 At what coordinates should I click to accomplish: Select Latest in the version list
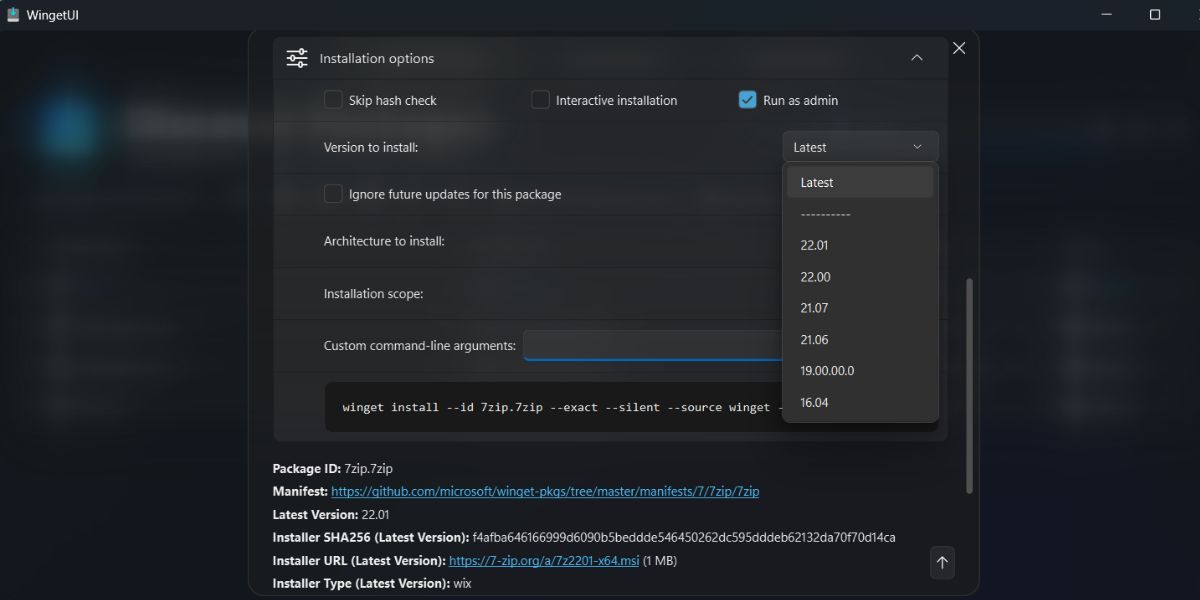860,182
